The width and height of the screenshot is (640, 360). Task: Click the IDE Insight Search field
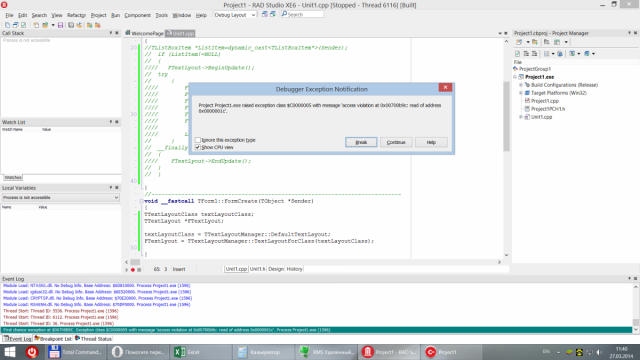tap(302, 14)
